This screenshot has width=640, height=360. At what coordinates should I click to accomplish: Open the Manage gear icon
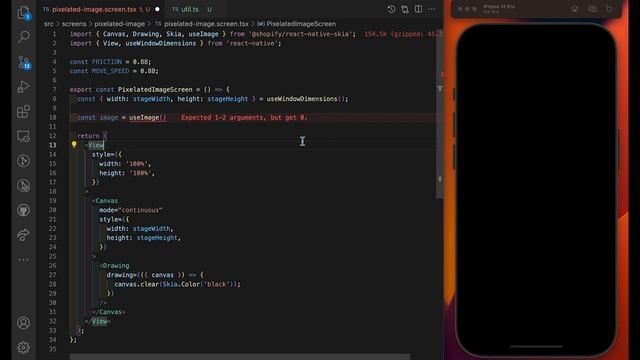[24, 347]
